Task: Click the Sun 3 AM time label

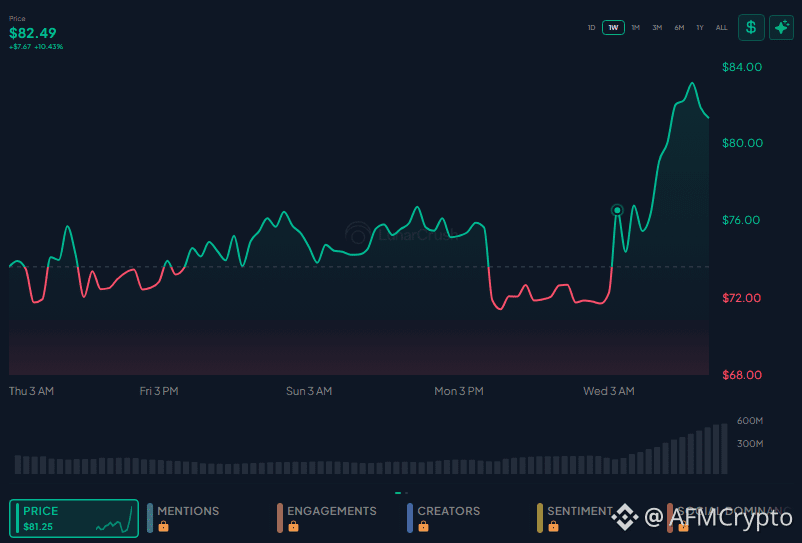Action: click(309, 391)
